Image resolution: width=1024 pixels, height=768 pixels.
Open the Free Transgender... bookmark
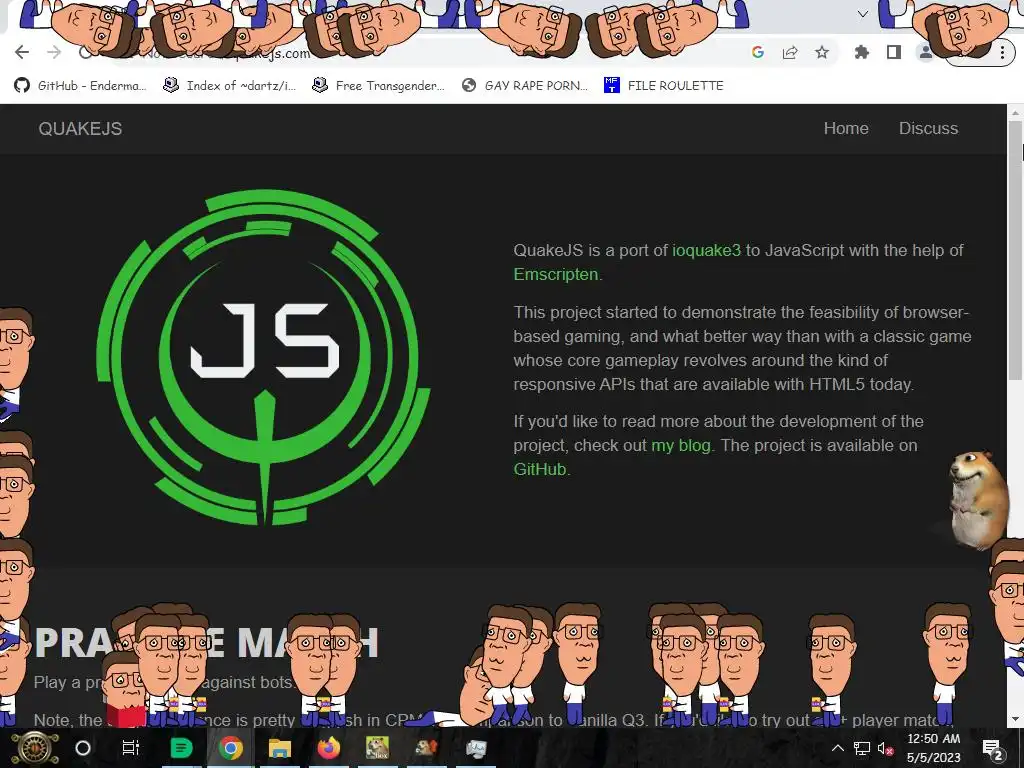[x=379, y=86]
